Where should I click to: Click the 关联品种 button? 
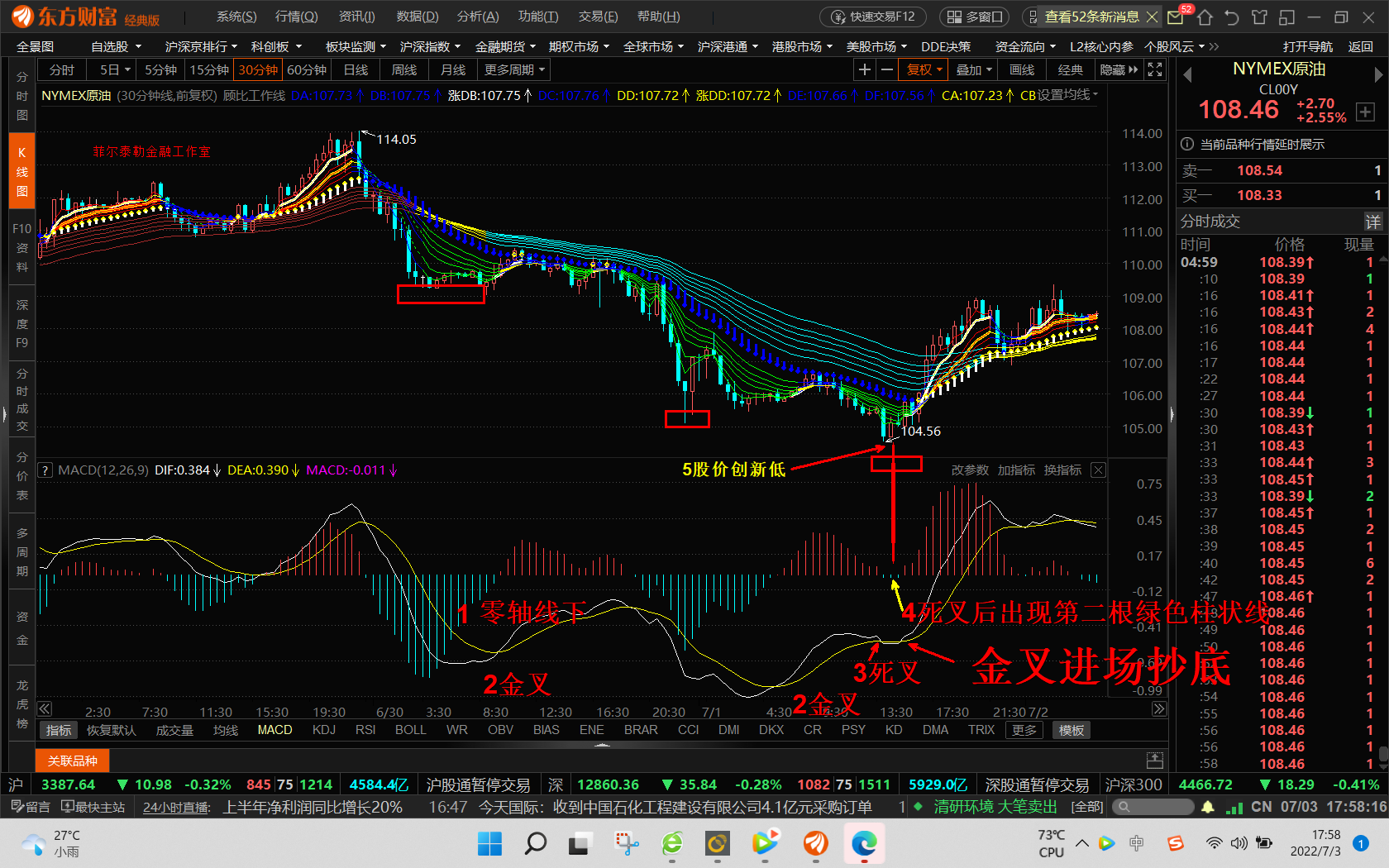(x=73, y=761)
